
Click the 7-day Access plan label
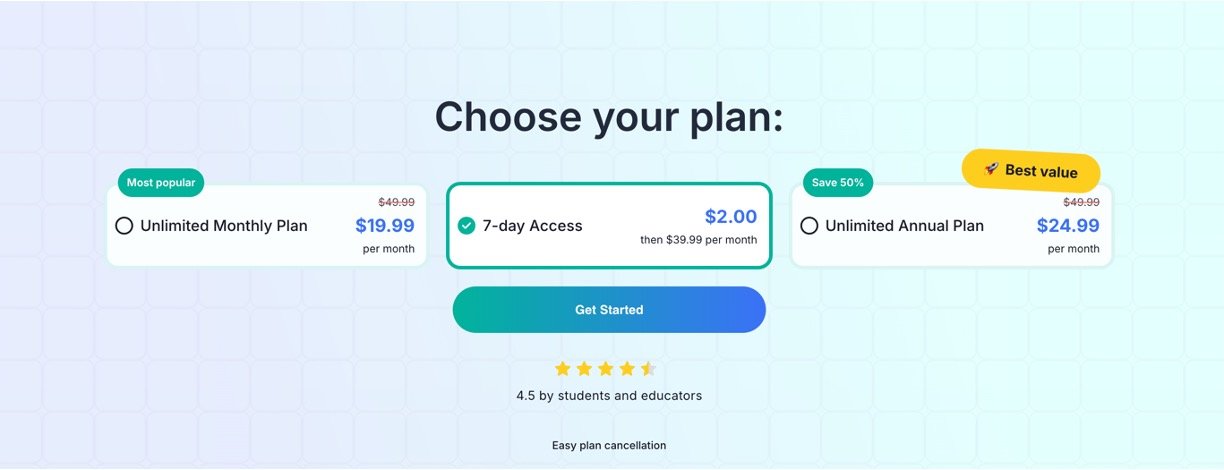click(x=532, y=226)
